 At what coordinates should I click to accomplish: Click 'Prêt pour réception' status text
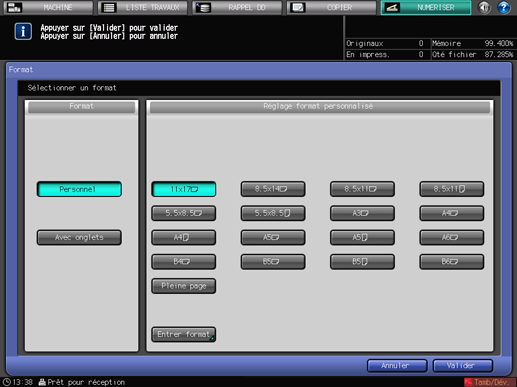(86, 382)
